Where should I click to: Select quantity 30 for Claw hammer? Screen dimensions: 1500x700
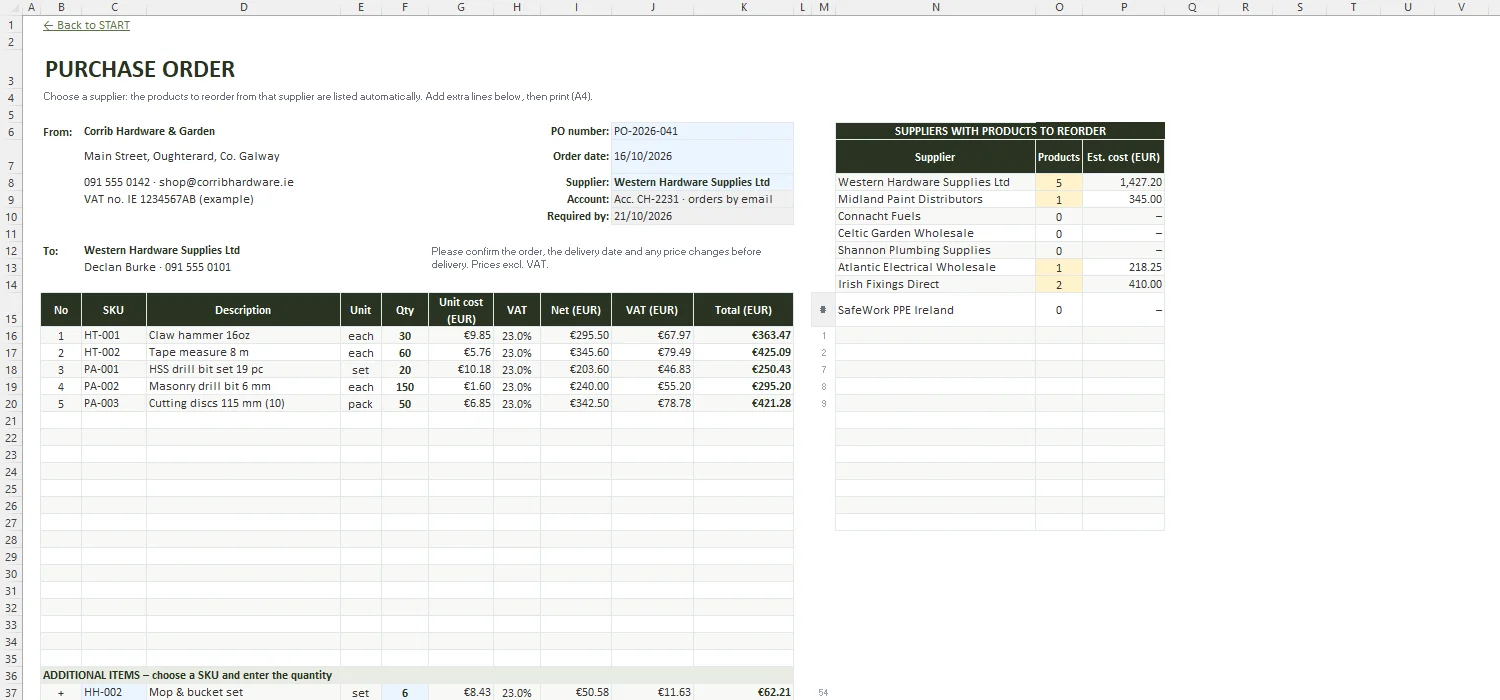click(404, 335)
